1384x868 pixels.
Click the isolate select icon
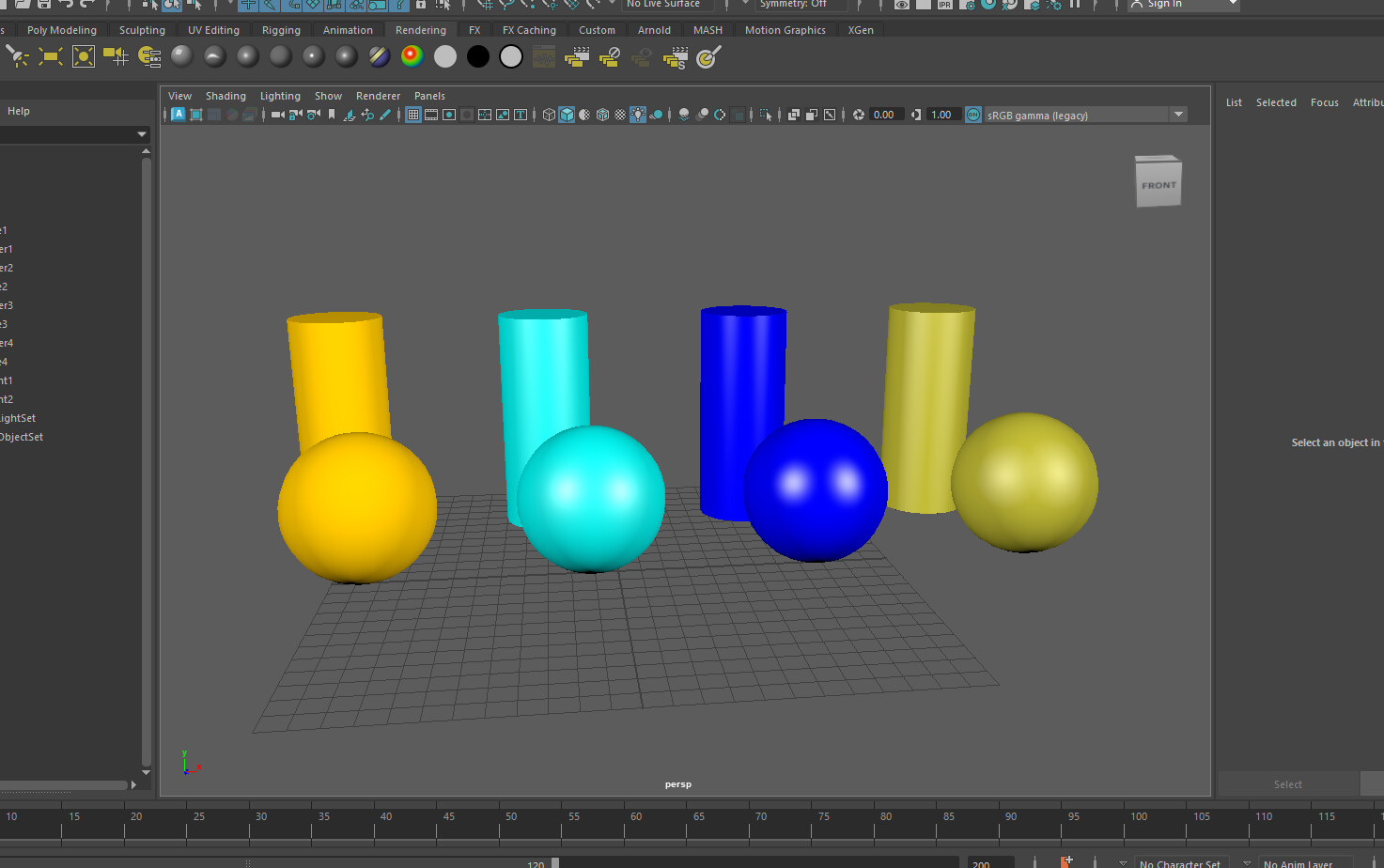[766, 115]
